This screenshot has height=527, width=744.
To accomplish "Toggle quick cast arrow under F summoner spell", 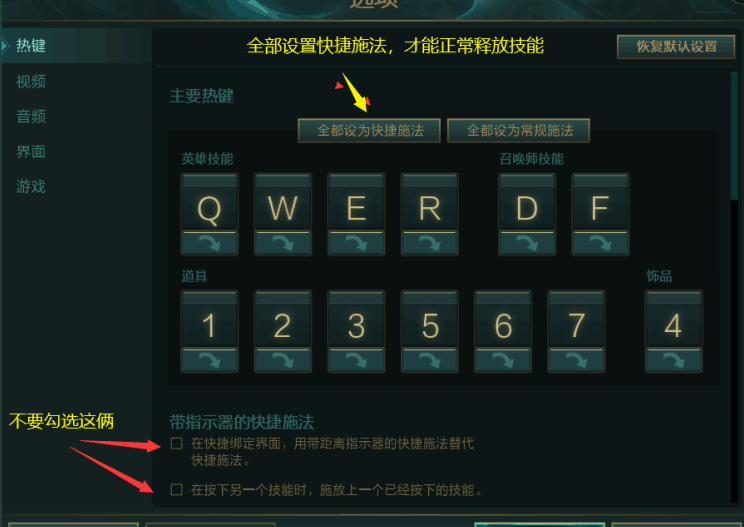I will pyautogui.click(x=600, y=243).
